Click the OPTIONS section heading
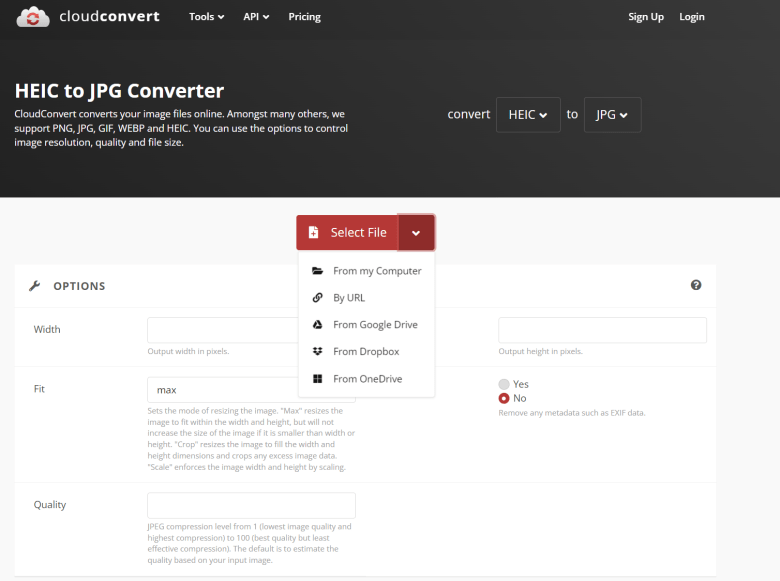The image size is (780, 581). pyautogui.click(x=80, y=286)
